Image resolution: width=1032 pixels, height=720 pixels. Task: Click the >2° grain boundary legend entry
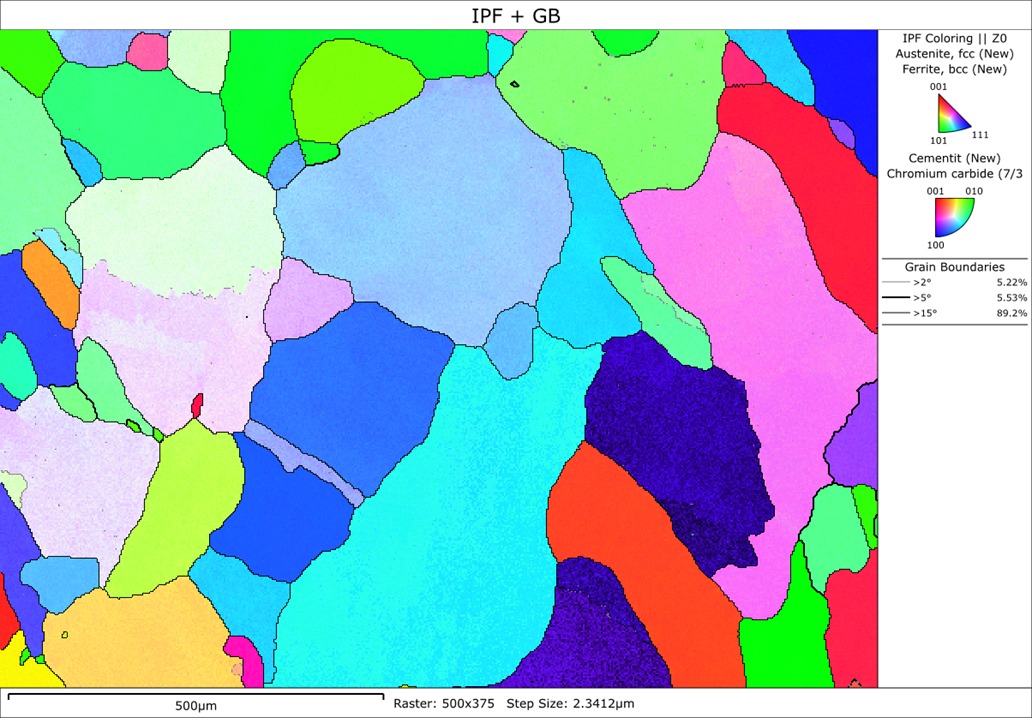pyautogui.click(x=954, y=282)
